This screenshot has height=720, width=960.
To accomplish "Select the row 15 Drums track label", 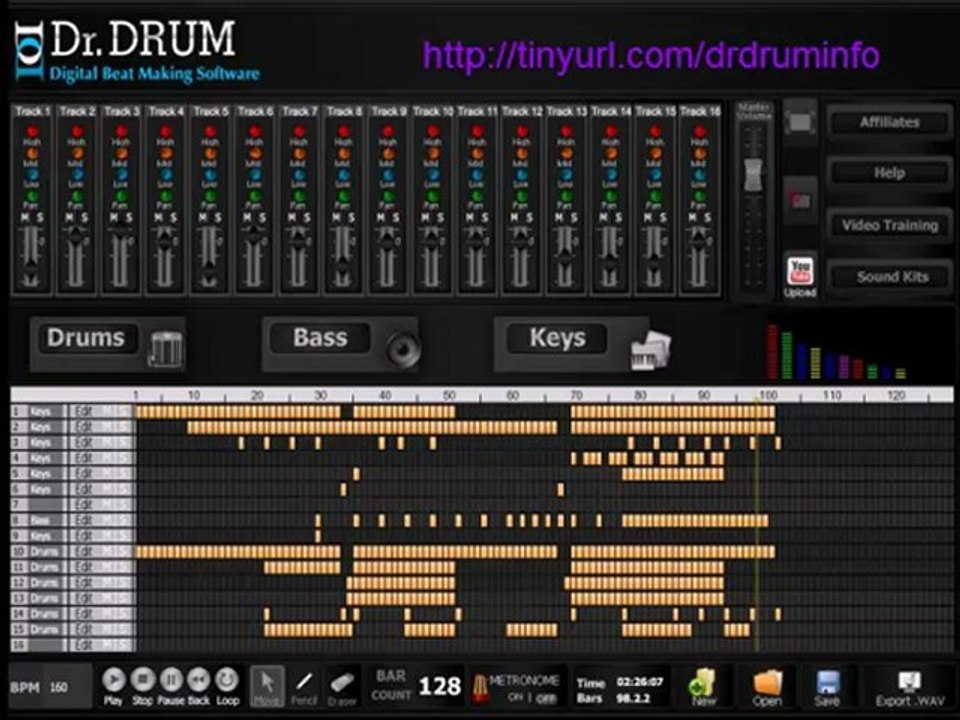I will coord(43,629).
